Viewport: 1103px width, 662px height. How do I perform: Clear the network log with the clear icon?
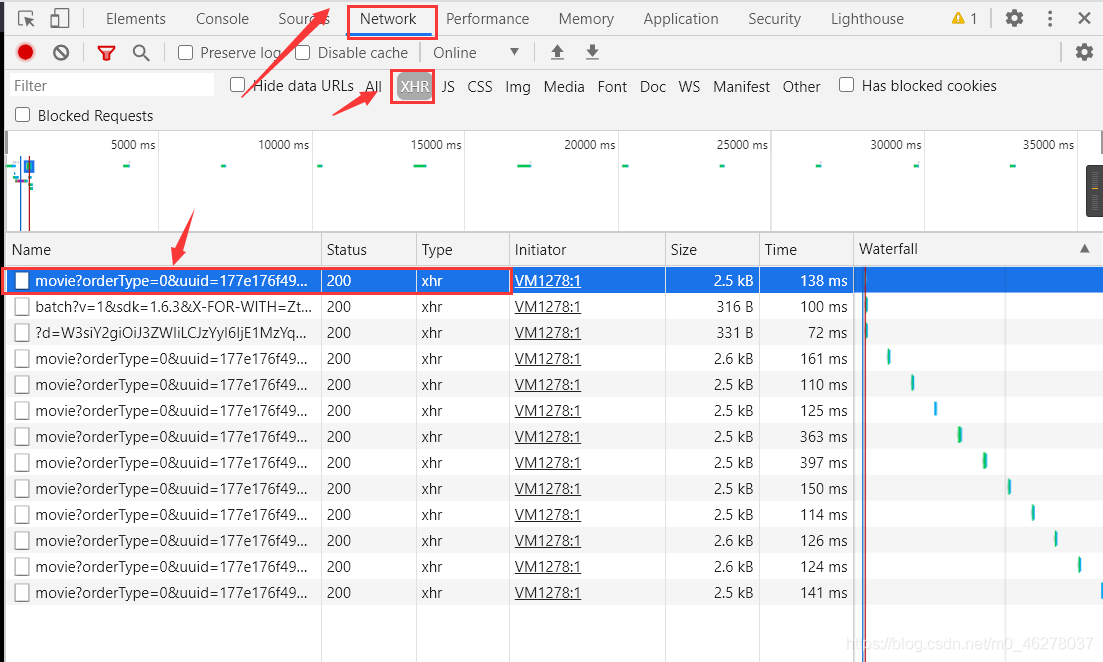(x=61, y=52)
